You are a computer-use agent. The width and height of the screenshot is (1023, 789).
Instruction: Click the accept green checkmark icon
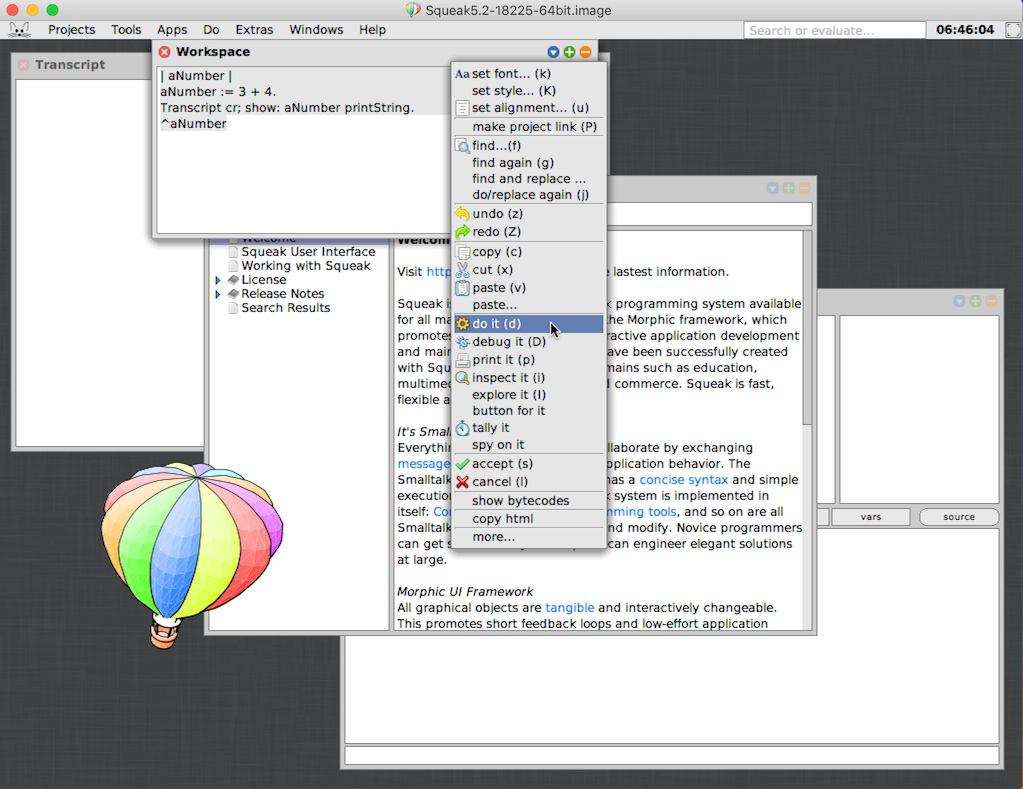462,464
